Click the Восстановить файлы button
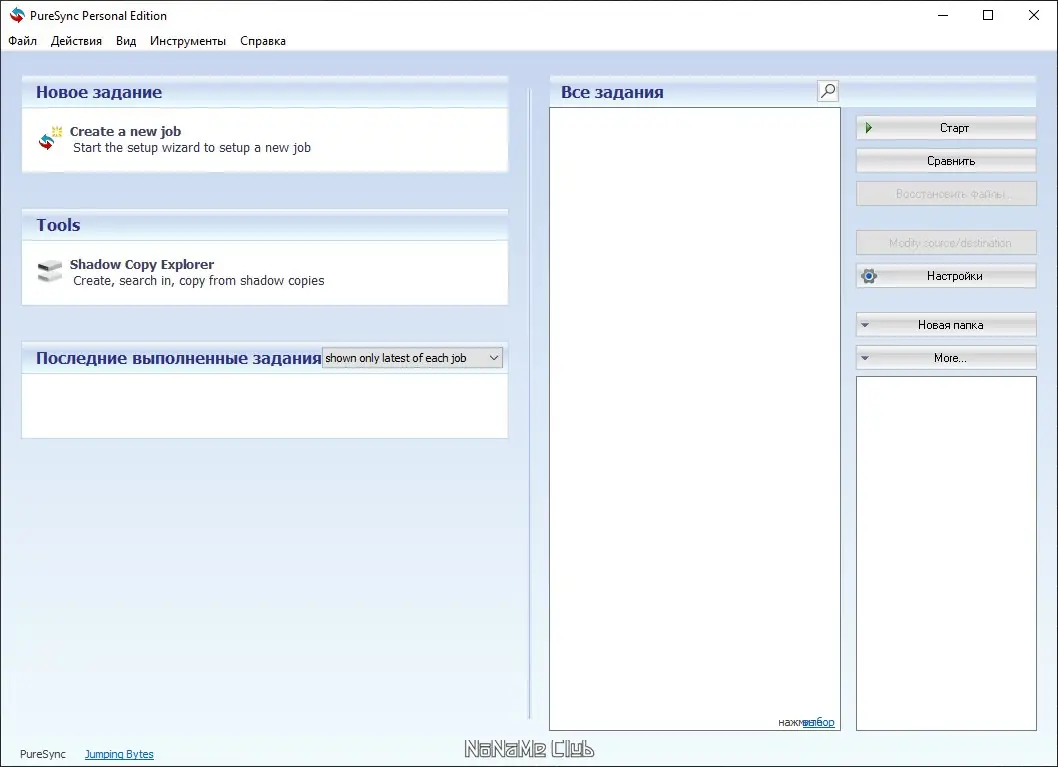This screenshot has width=1058, height=767. tap(946, 194)
